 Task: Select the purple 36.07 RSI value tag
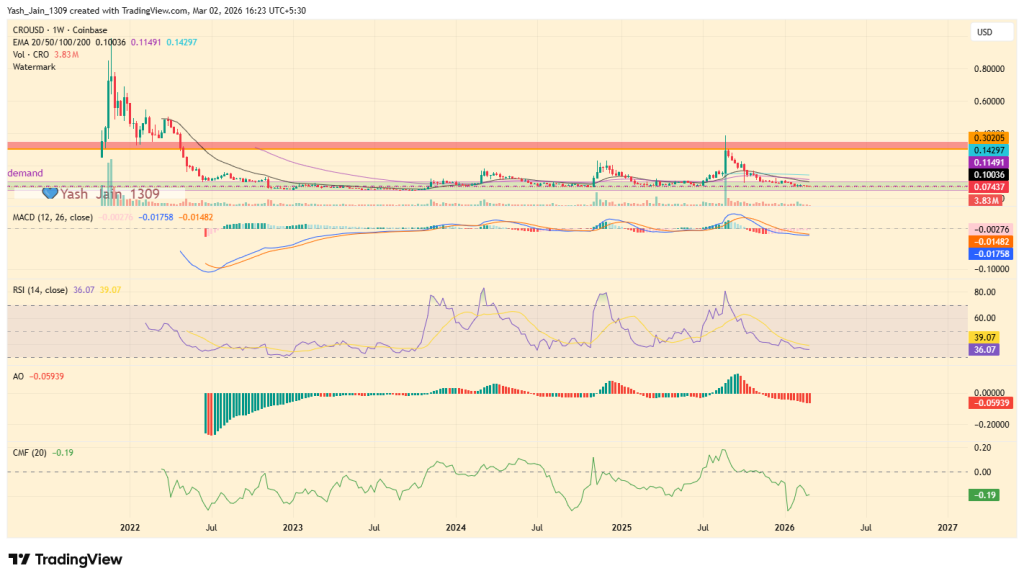(985, 351)
